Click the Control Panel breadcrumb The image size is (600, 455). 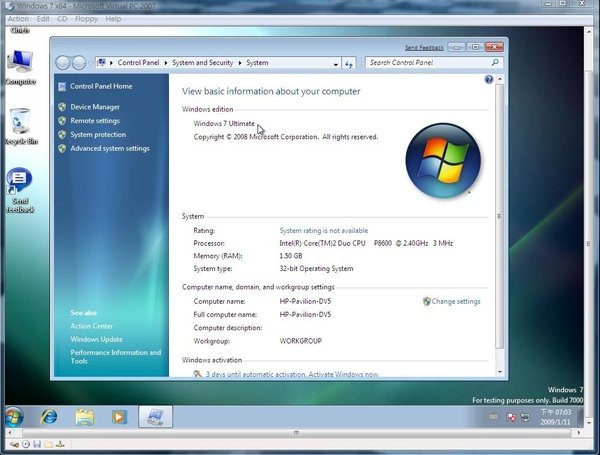[138, 63]
